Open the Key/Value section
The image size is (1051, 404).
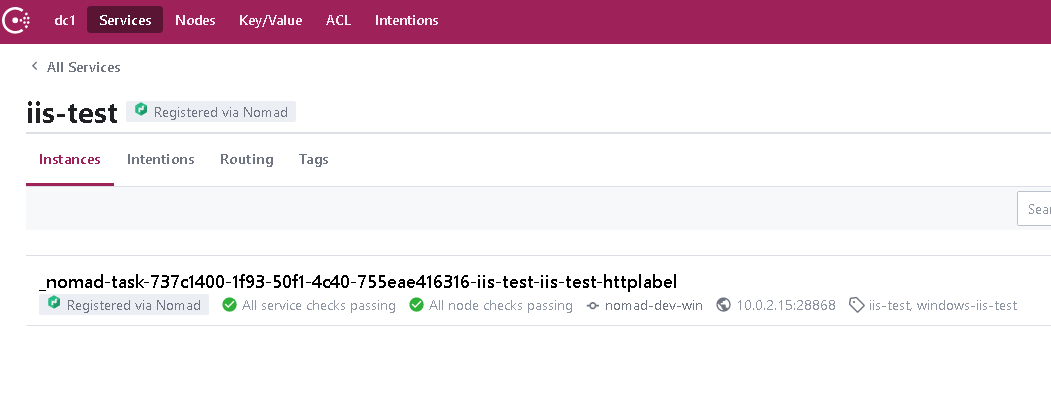270,20
